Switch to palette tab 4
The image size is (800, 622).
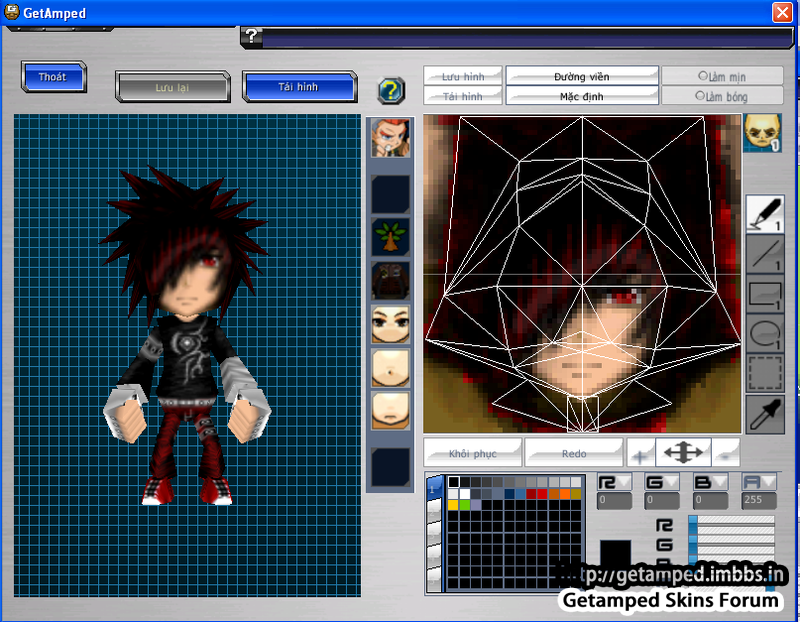click(x=434, y=557)
